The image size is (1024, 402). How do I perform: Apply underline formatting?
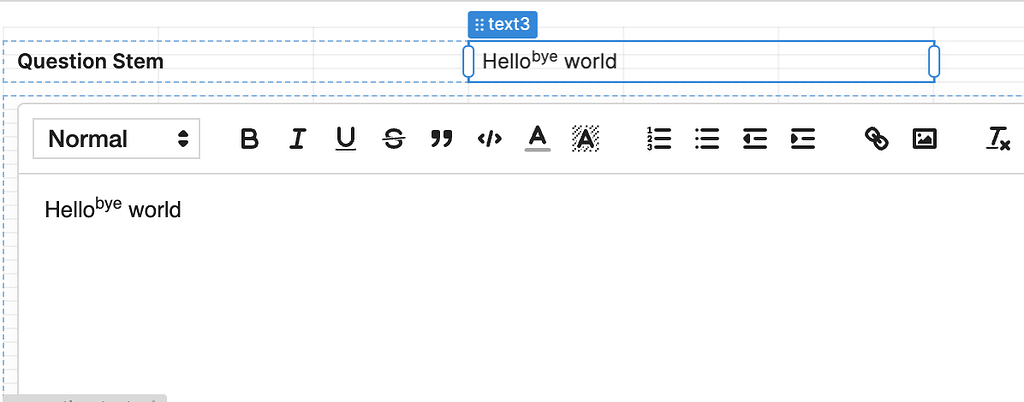(345, 138)
